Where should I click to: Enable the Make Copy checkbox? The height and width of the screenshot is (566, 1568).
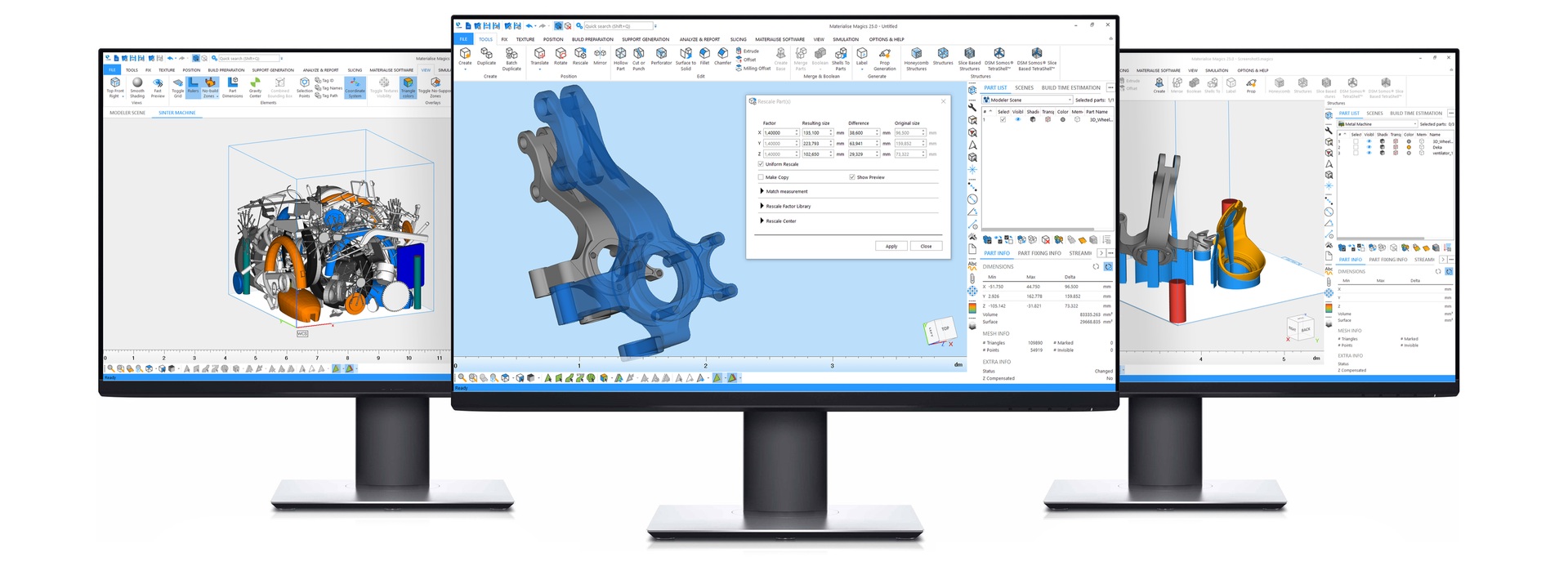click(761, 177)
